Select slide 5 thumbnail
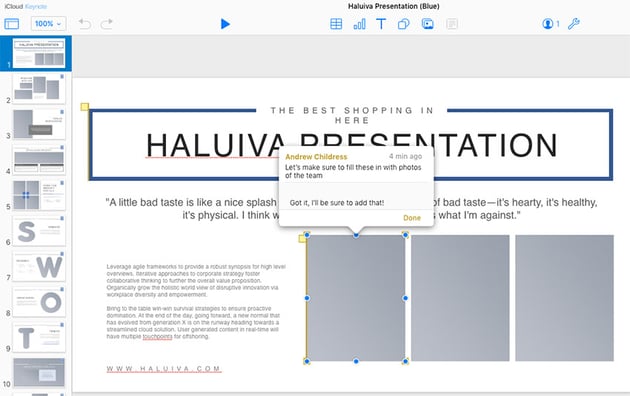The height and width of the screenshot is (396, 630). click(x=39, y=195)
